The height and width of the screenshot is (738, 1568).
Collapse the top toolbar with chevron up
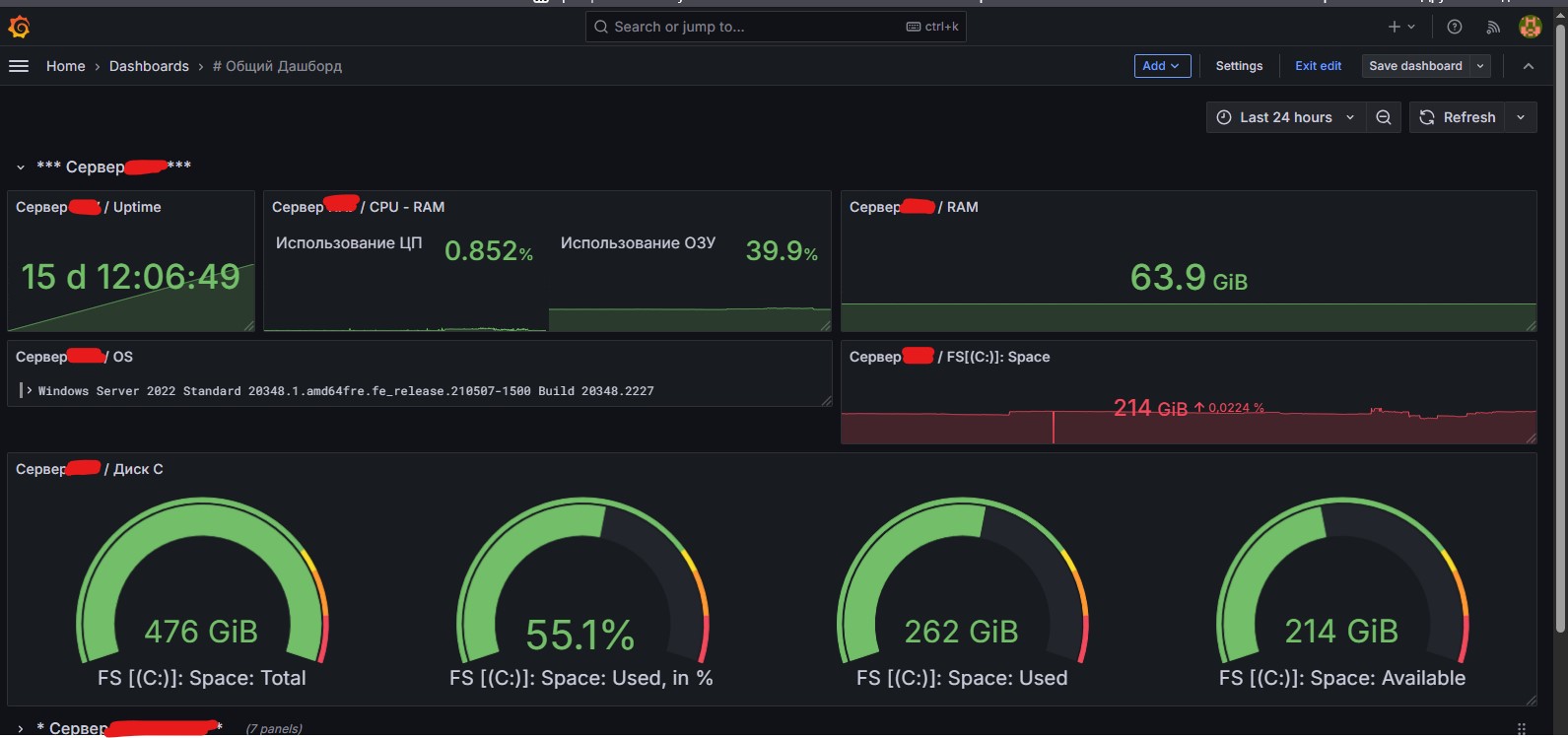1529,66
